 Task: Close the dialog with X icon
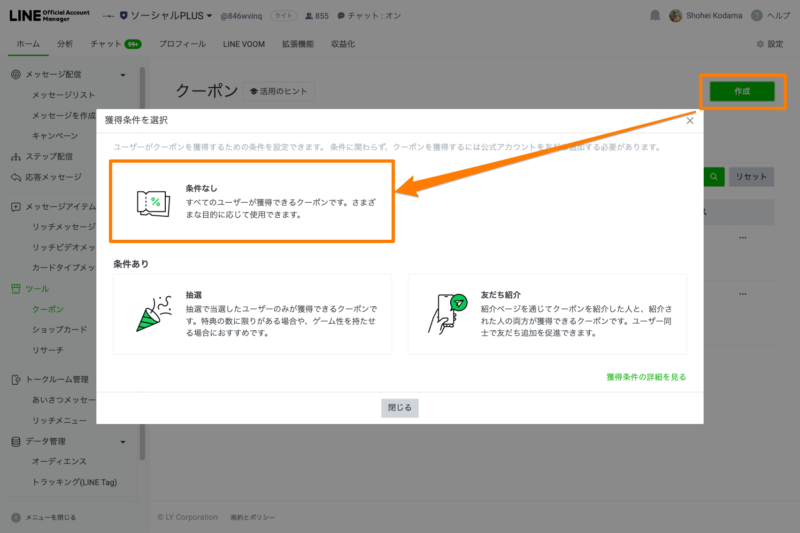tap(690, 120)
